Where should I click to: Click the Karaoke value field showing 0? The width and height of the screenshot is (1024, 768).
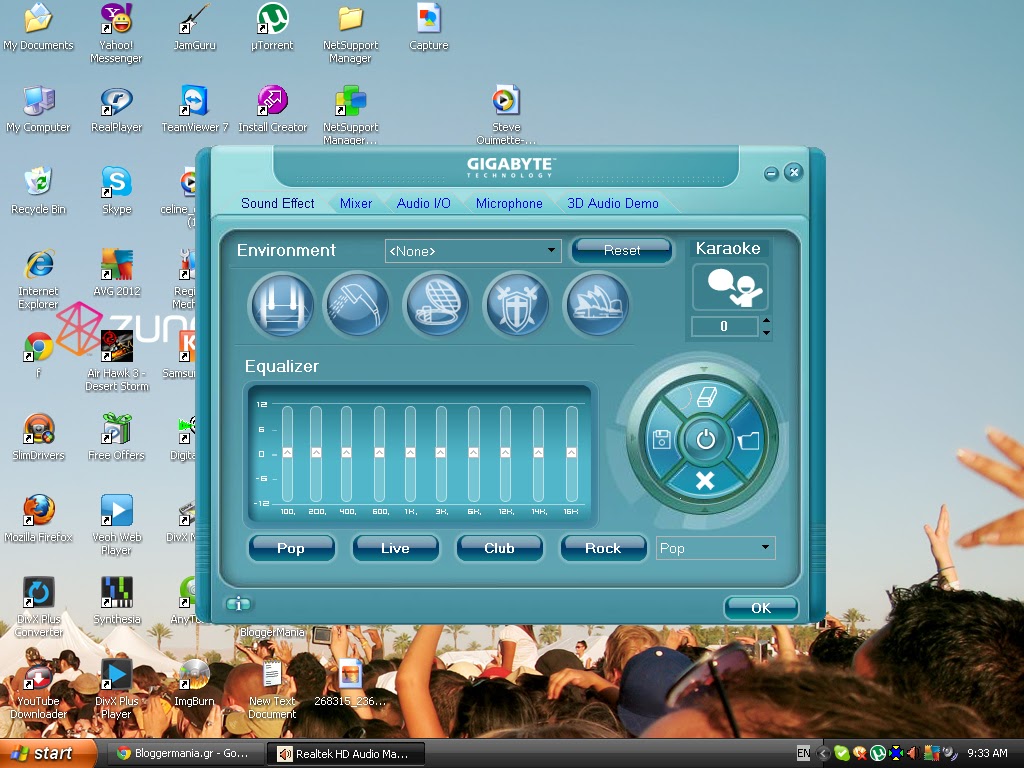[724, 326]
